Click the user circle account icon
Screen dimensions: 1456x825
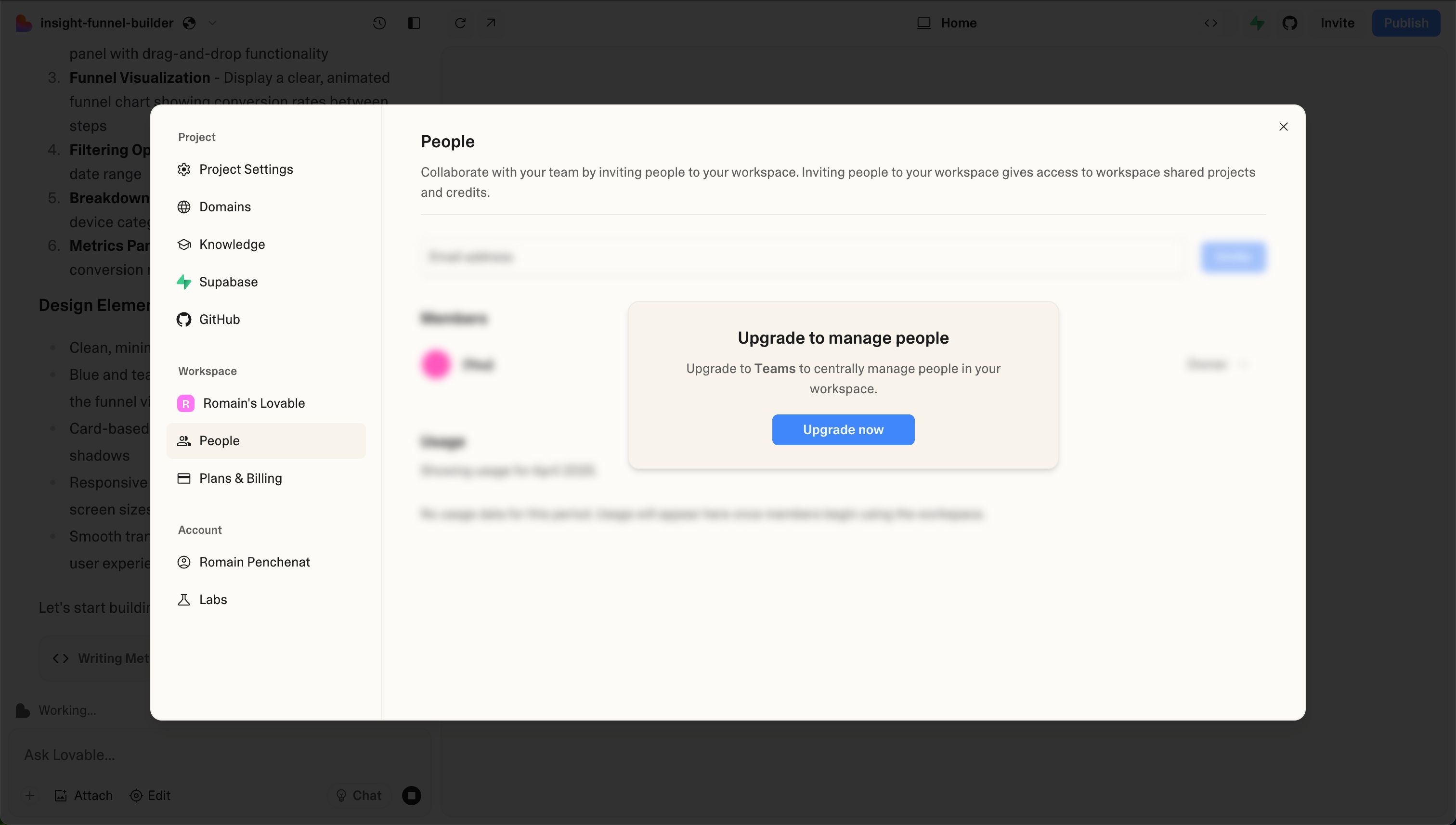click(x=183, y=562)
